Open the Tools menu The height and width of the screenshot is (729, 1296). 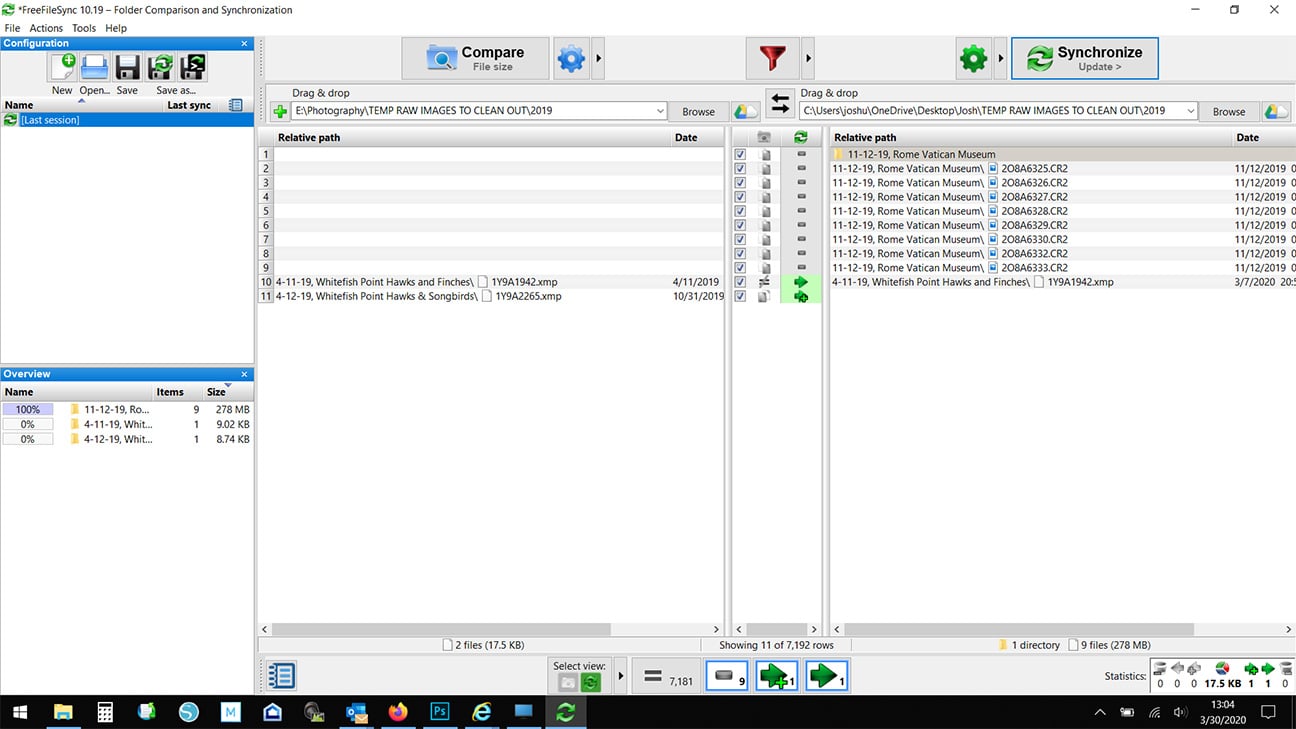click(84, 28)
